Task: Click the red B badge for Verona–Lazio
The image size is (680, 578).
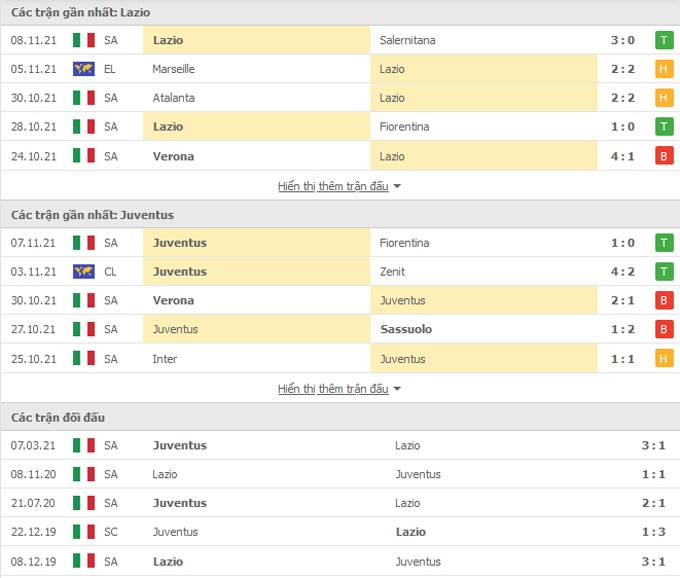Action: [x=664, y=156]
